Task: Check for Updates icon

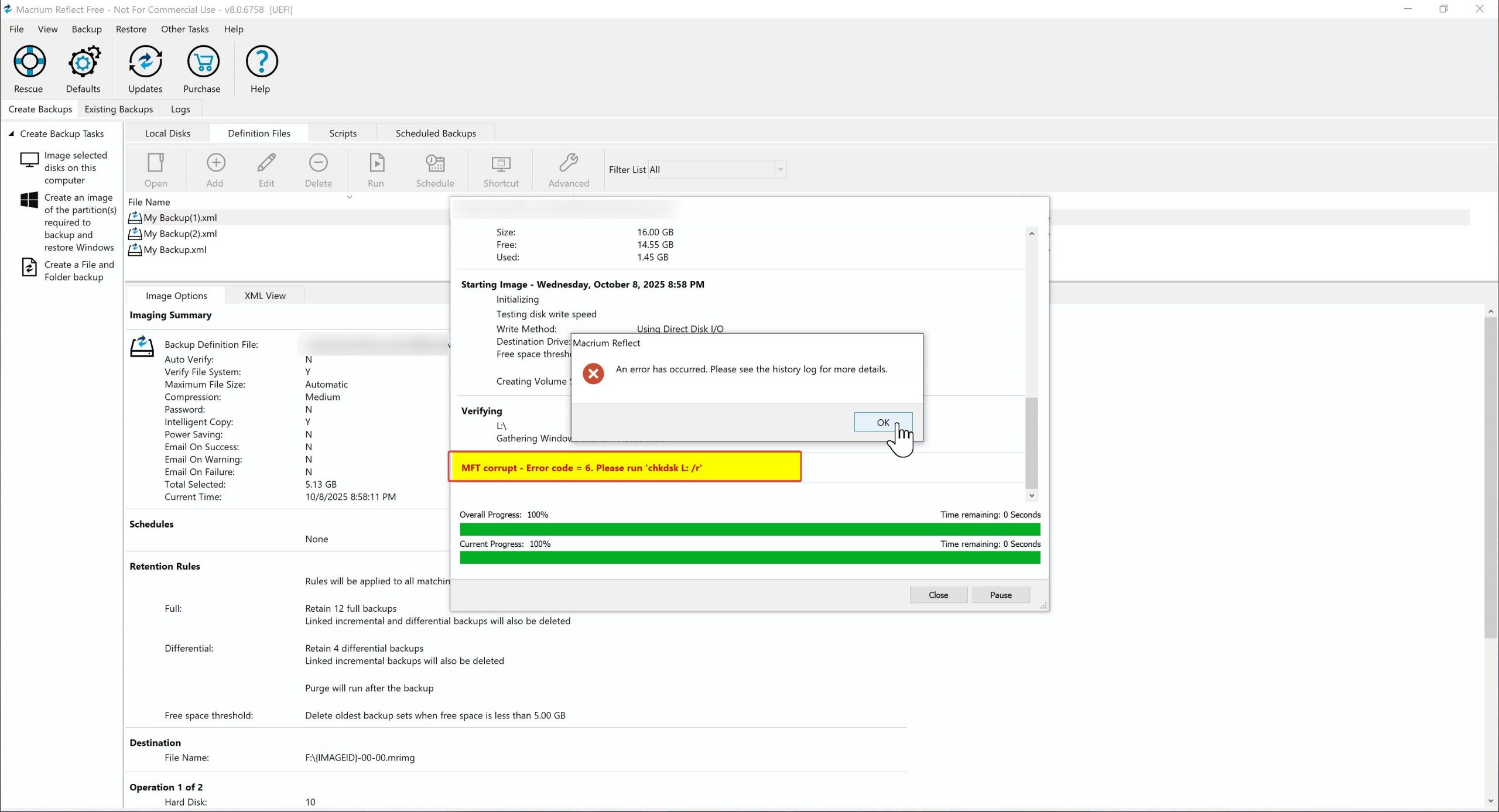Action: pos(145,62)
